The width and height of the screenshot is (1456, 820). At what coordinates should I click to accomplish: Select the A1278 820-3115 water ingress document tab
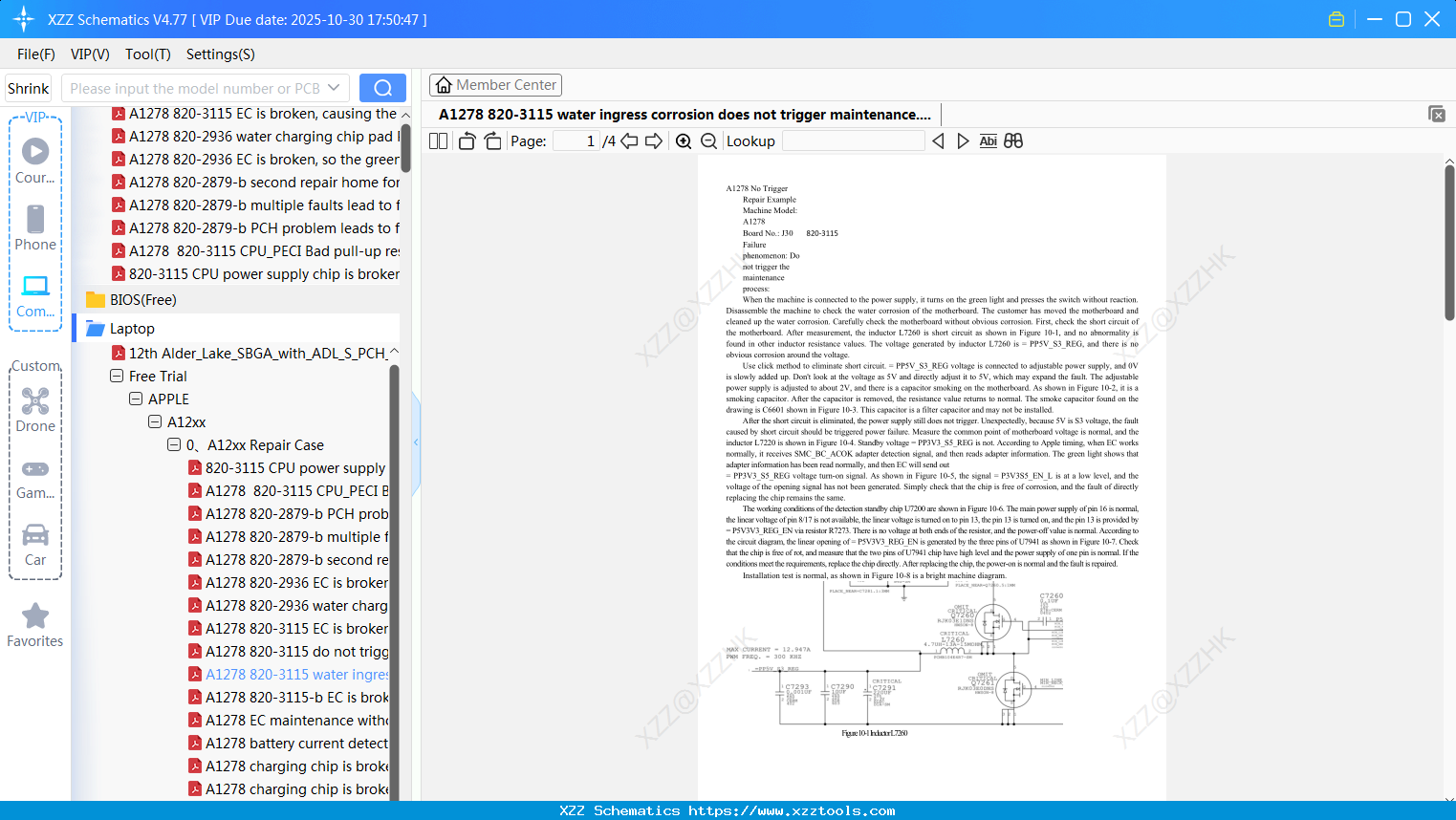685,115
